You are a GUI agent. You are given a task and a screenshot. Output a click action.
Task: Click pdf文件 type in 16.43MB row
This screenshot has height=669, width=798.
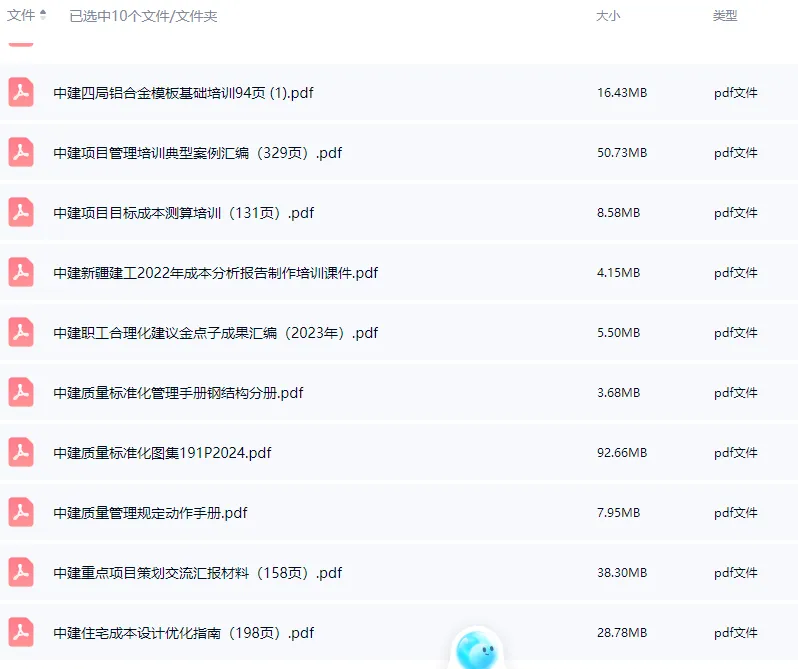click(735, 93)
